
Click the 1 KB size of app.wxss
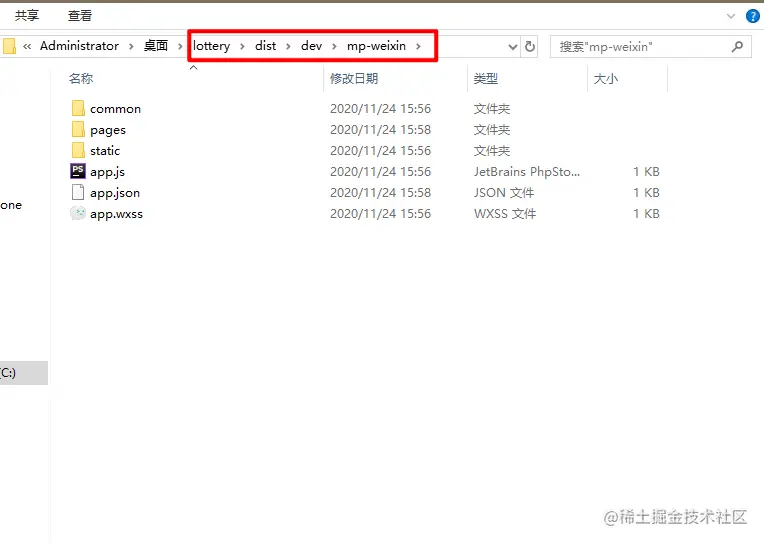[x=647, y=213]
